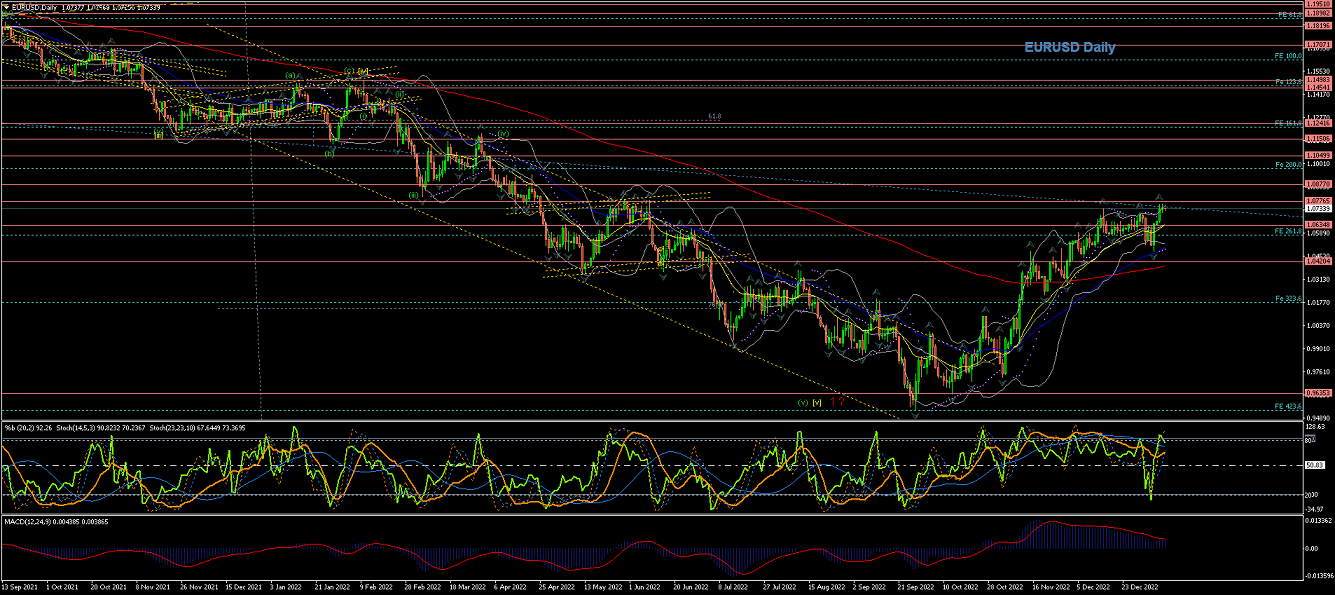
Task: Select the 1.17071 price level tag
Action: click(1317, 45)
